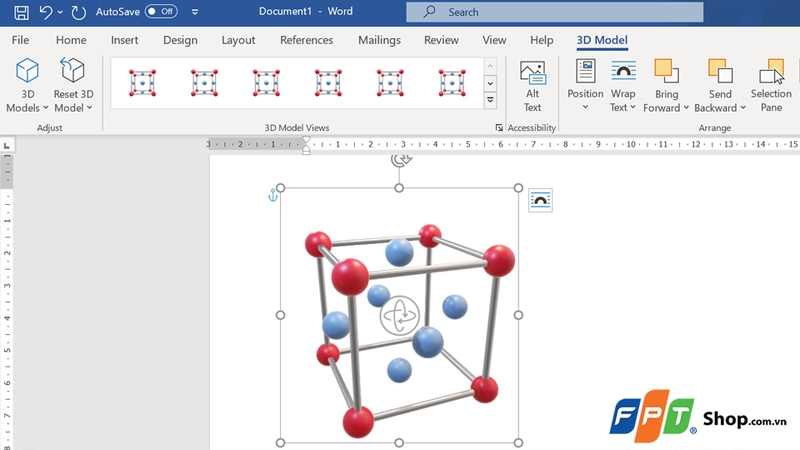Screen dimensions: 800x450
Task: Switch to the Mailings tab
Action: pos(379,40)
